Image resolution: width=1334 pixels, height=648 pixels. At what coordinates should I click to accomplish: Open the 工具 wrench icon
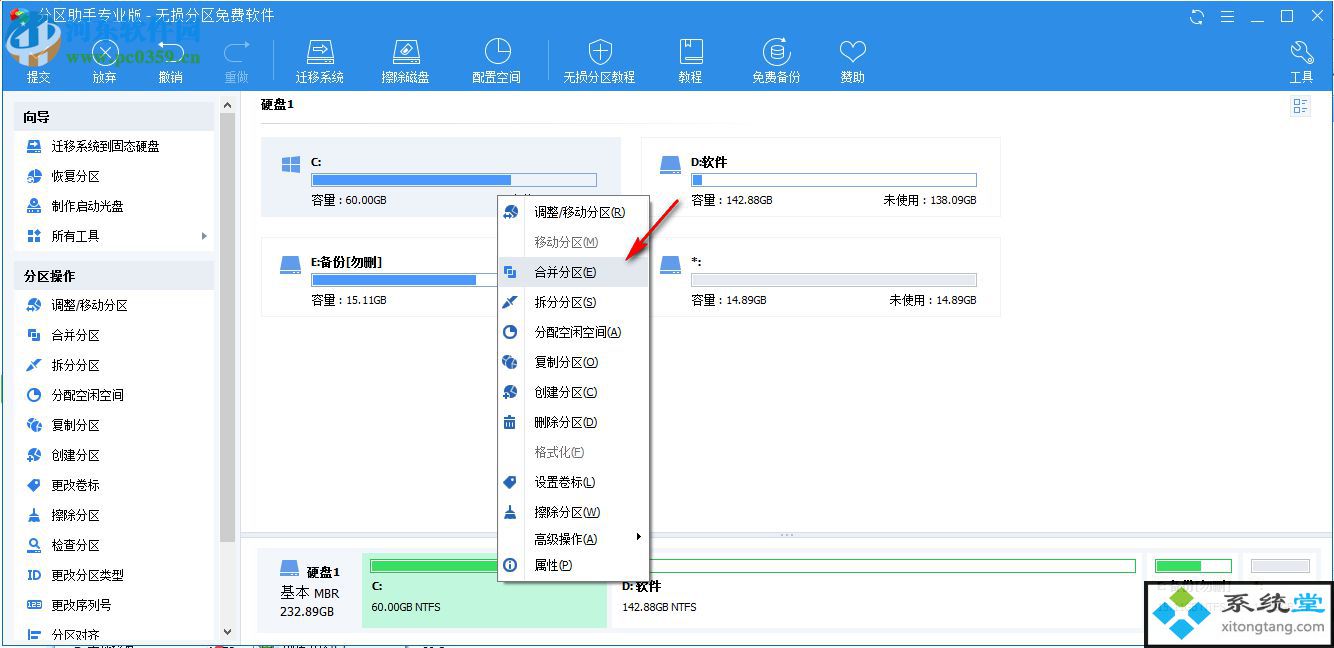1301,60
